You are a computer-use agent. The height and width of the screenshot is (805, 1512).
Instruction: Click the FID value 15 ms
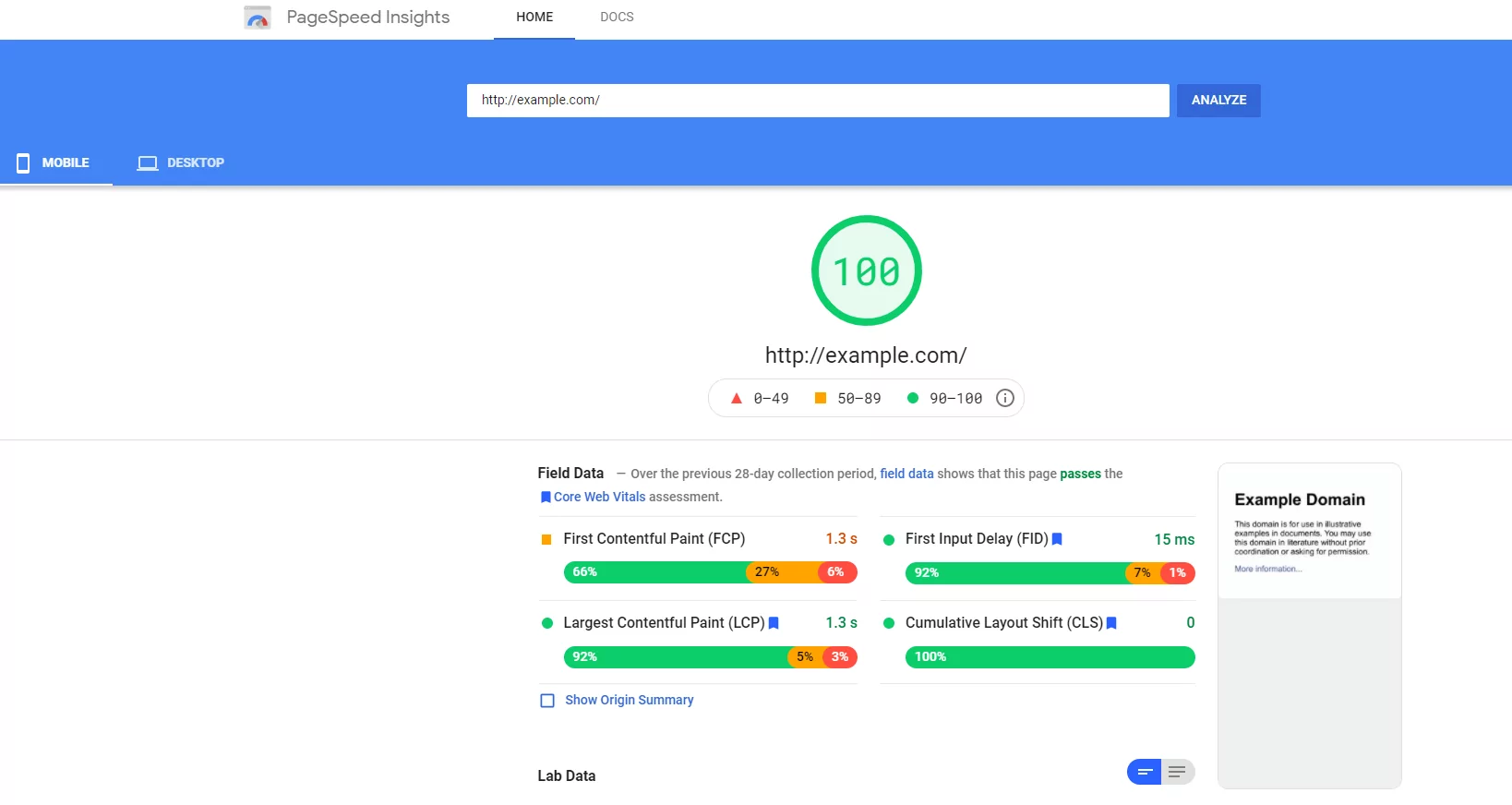(1174, 540)
